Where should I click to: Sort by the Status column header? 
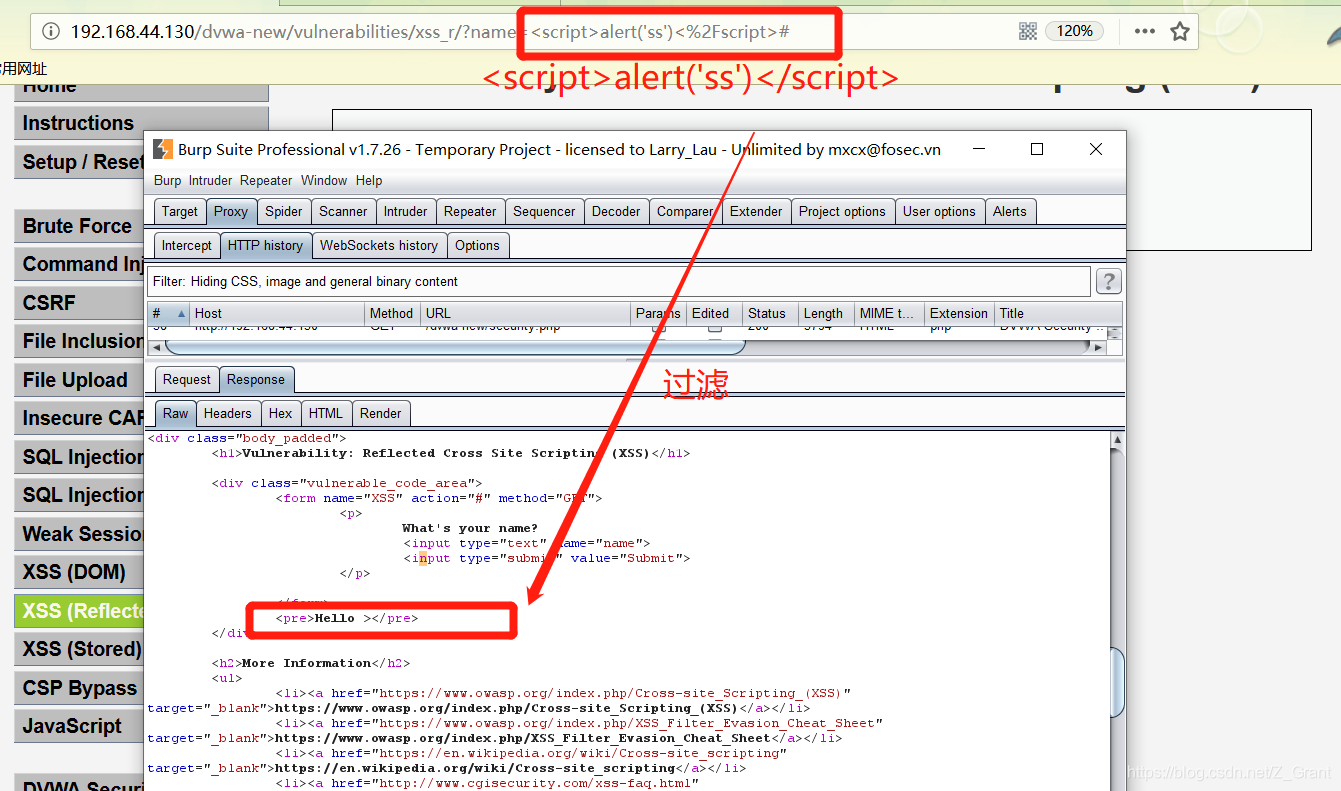[770, 313]
